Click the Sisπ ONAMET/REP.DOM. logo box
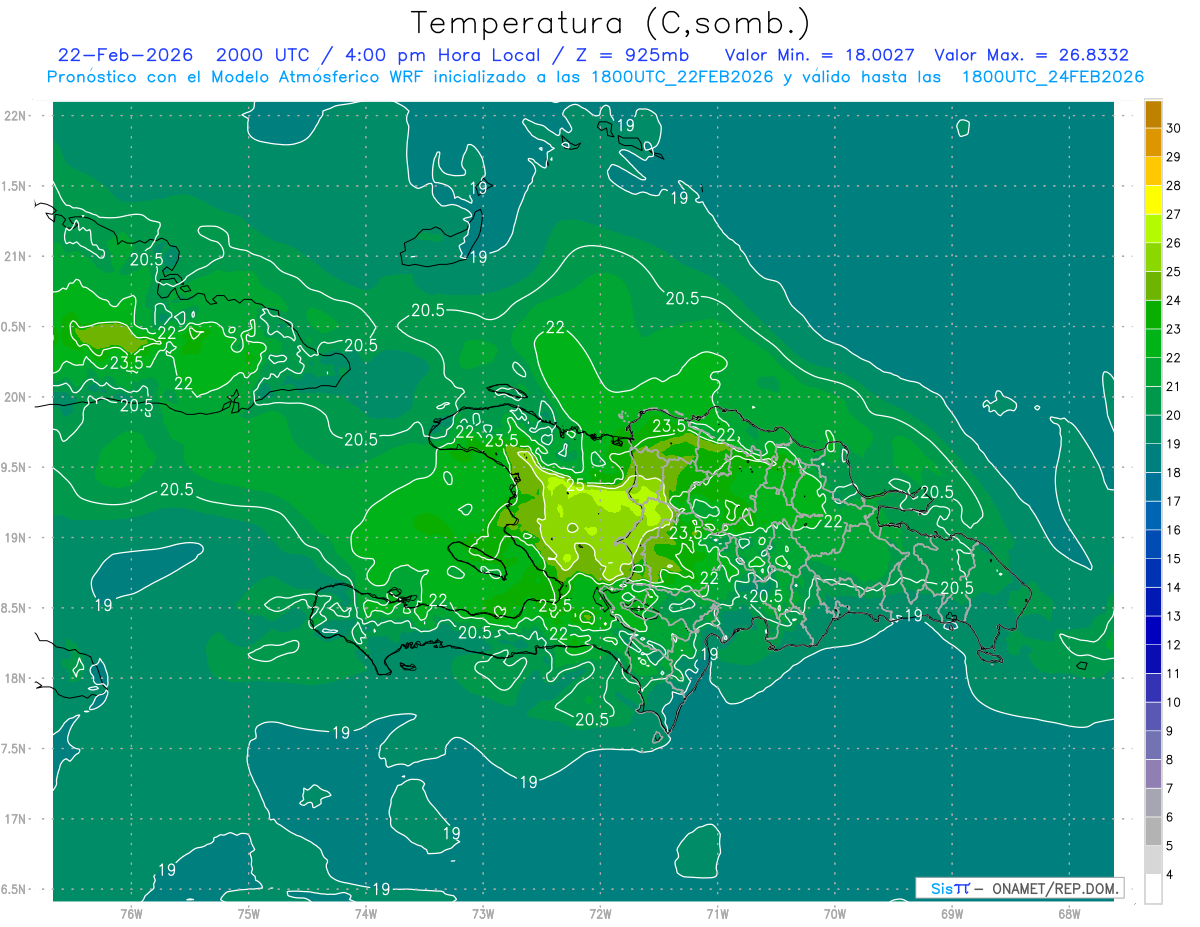 [1019, 888]
